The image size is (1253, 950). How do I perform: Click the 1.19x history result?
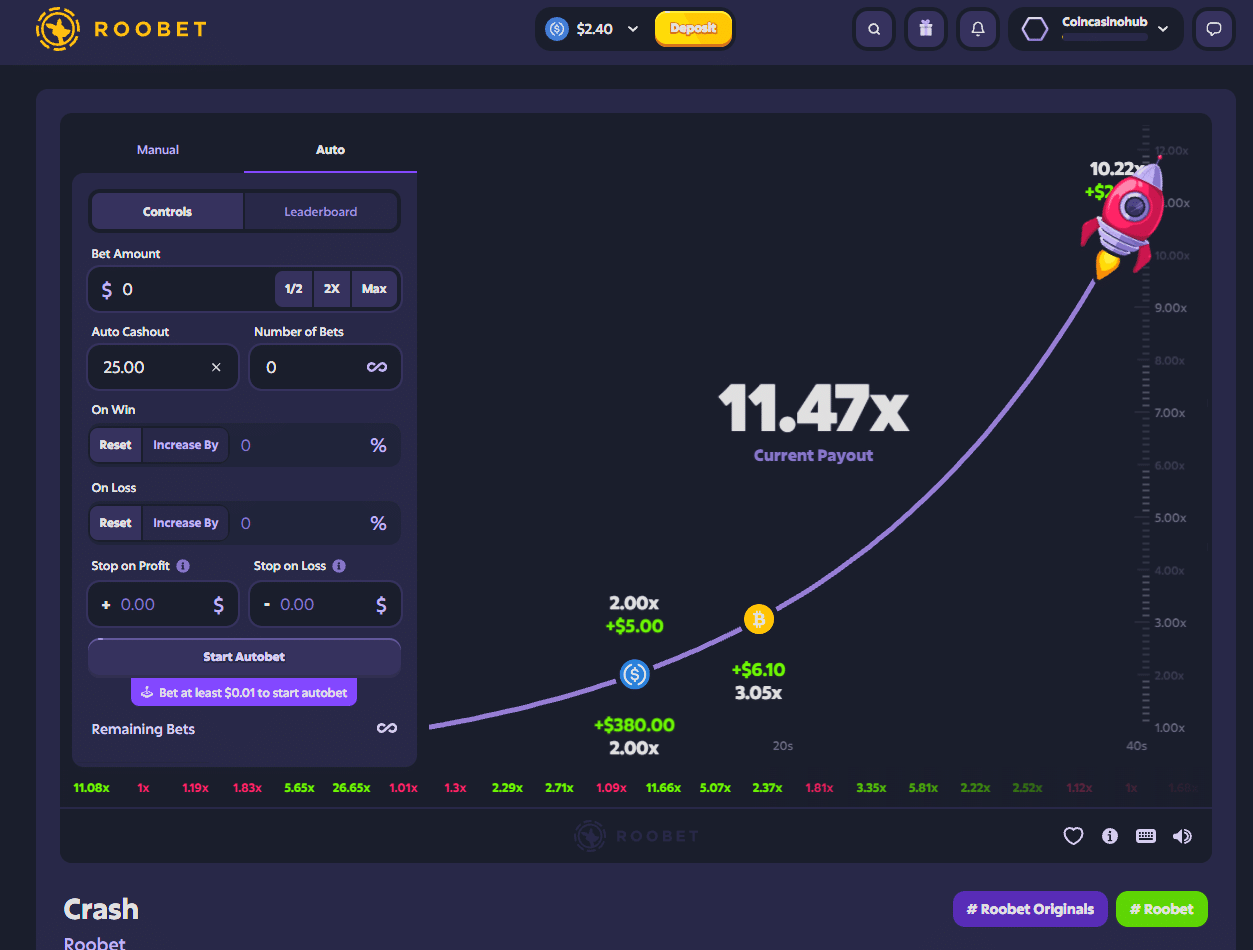[x=195, y=788]
